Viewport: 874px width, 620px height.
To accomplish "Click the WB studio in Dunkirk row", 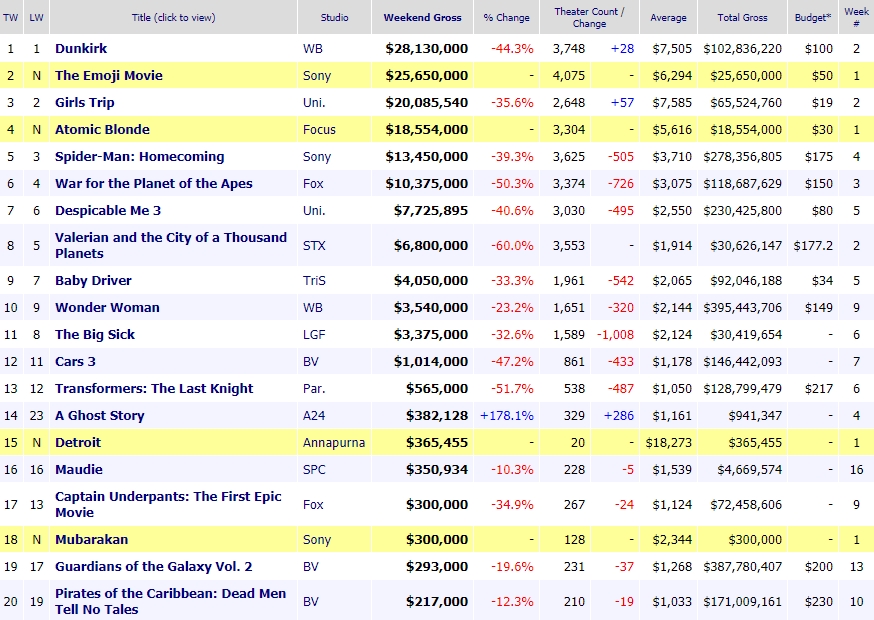I will click(x=313, y=49).
